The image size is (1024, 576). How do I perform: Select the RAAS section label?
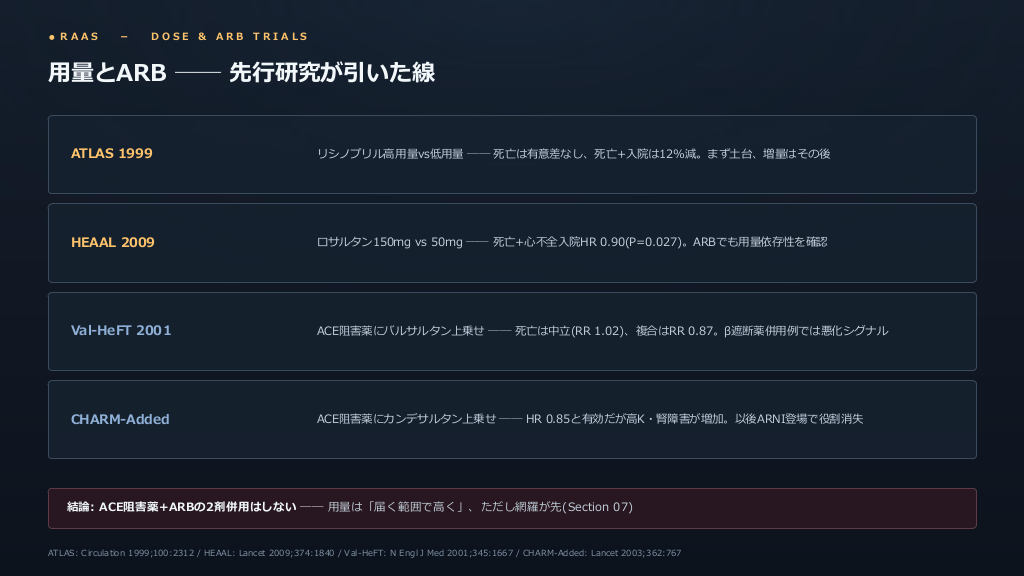coord(80,37)
